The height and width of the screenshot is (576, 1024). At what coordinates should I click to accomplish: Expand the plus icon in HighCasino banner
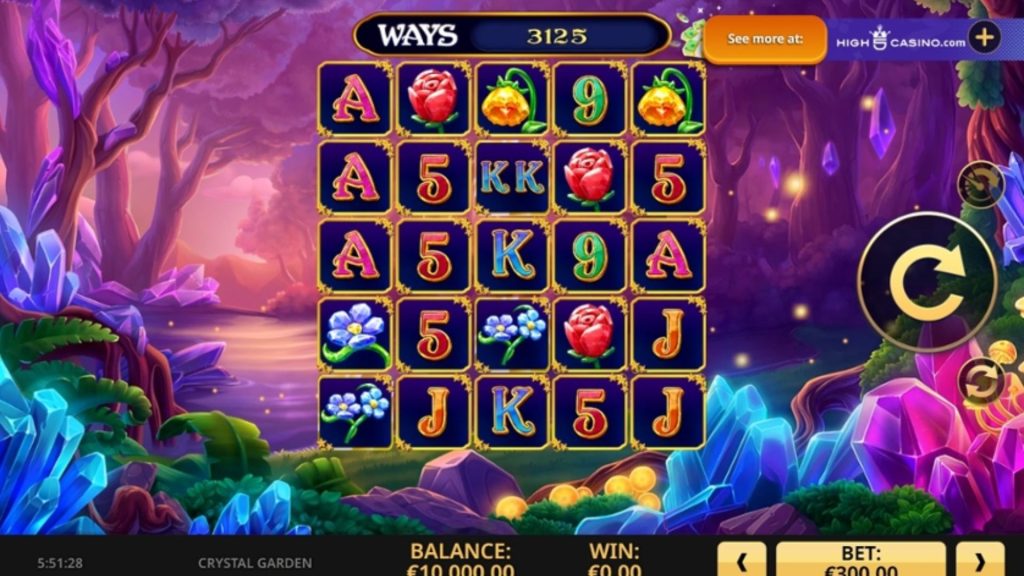click(985, 38)
